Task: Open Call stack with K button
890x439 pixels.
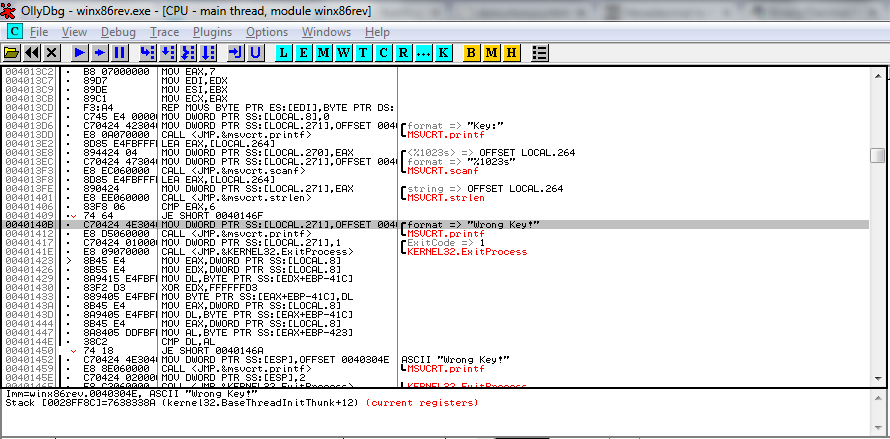Action: [443, 53]
